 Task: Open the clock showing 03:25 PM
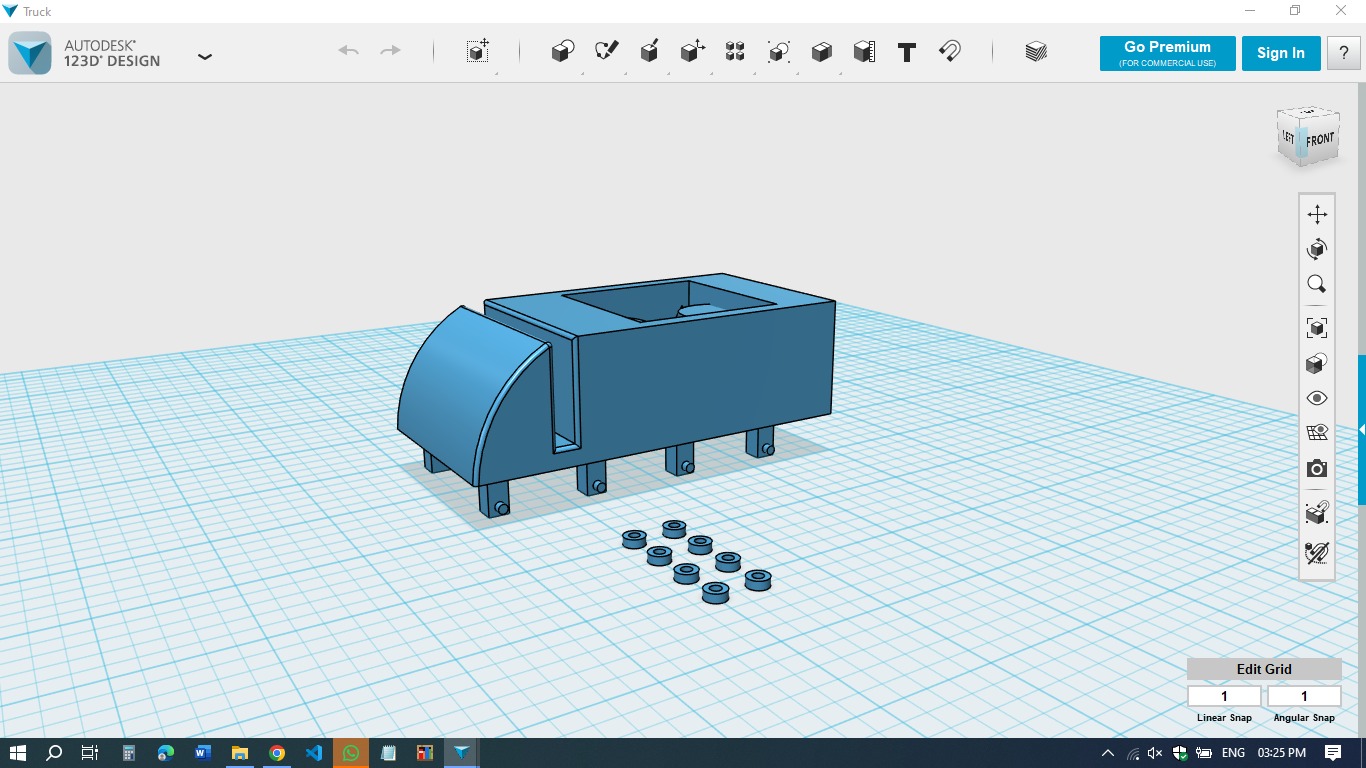(1282, 752)
